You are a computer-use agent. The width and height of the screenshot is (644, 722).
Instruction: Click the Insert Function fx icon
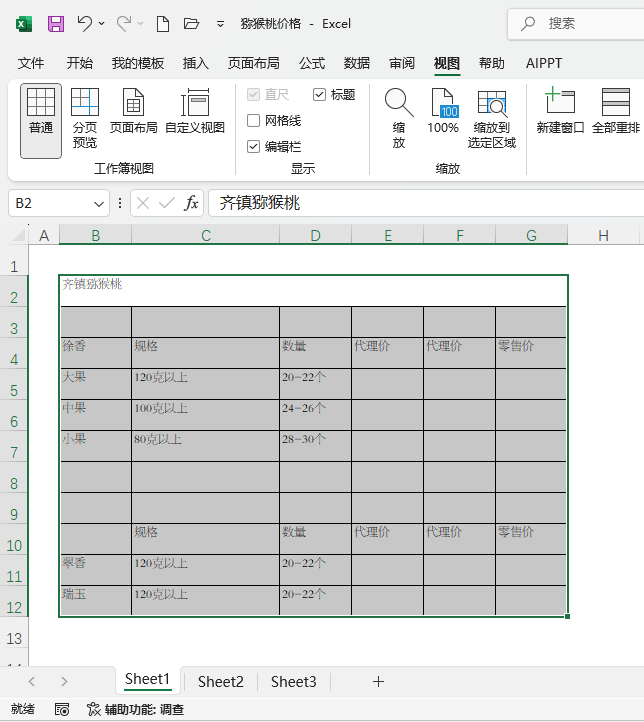[x=191, y=203]
